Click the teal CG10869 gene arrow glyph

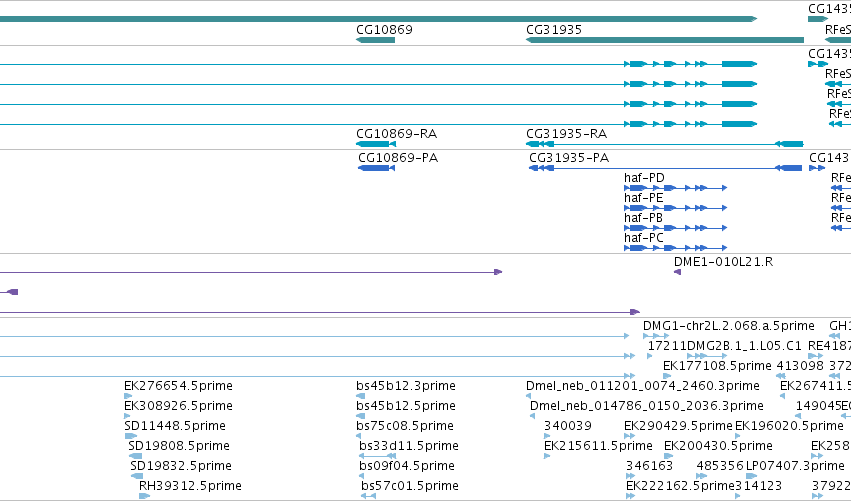(x=375, y=40)
